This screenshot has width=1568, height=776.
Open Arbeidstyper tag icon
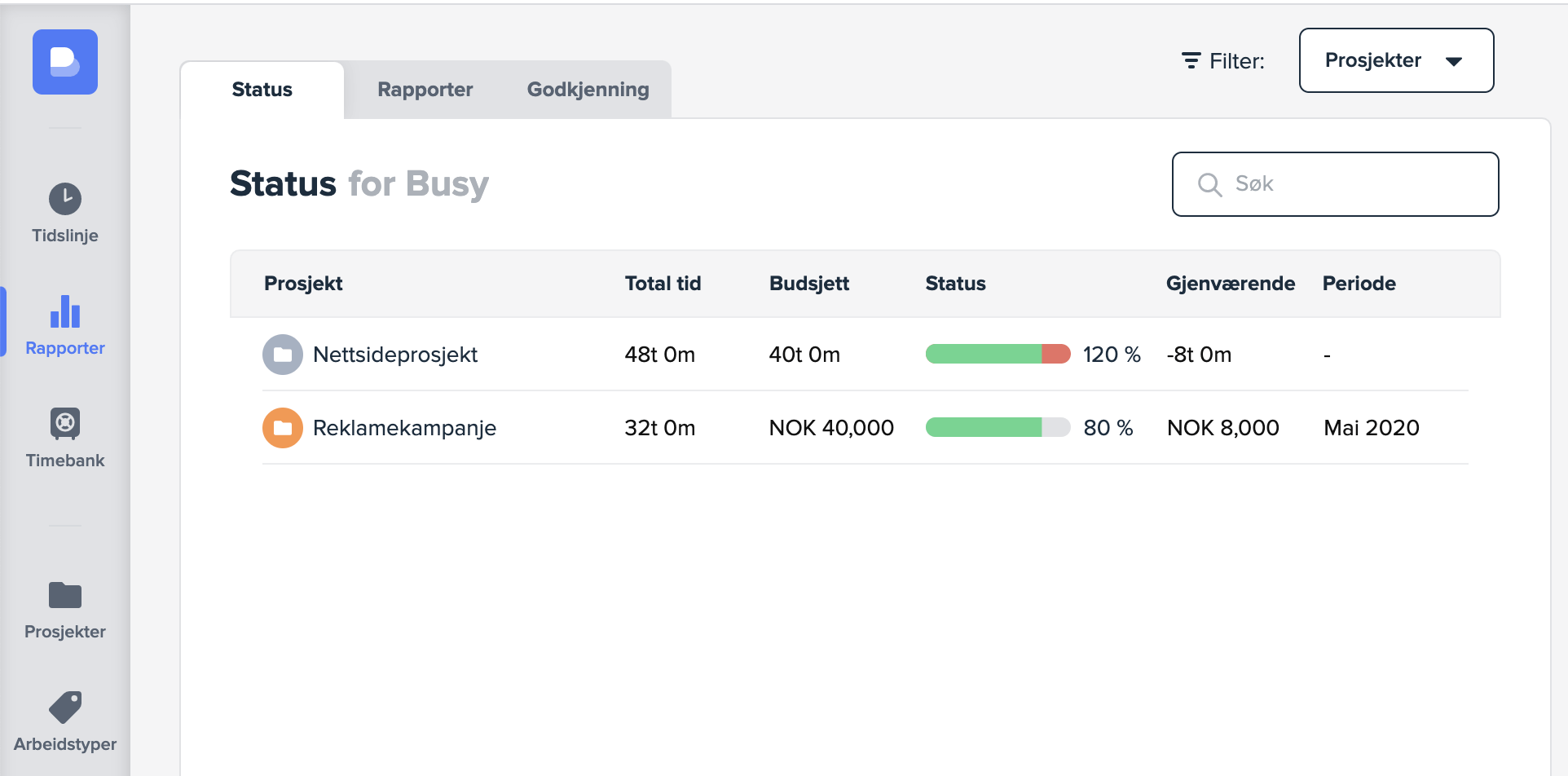click(65, 708)
